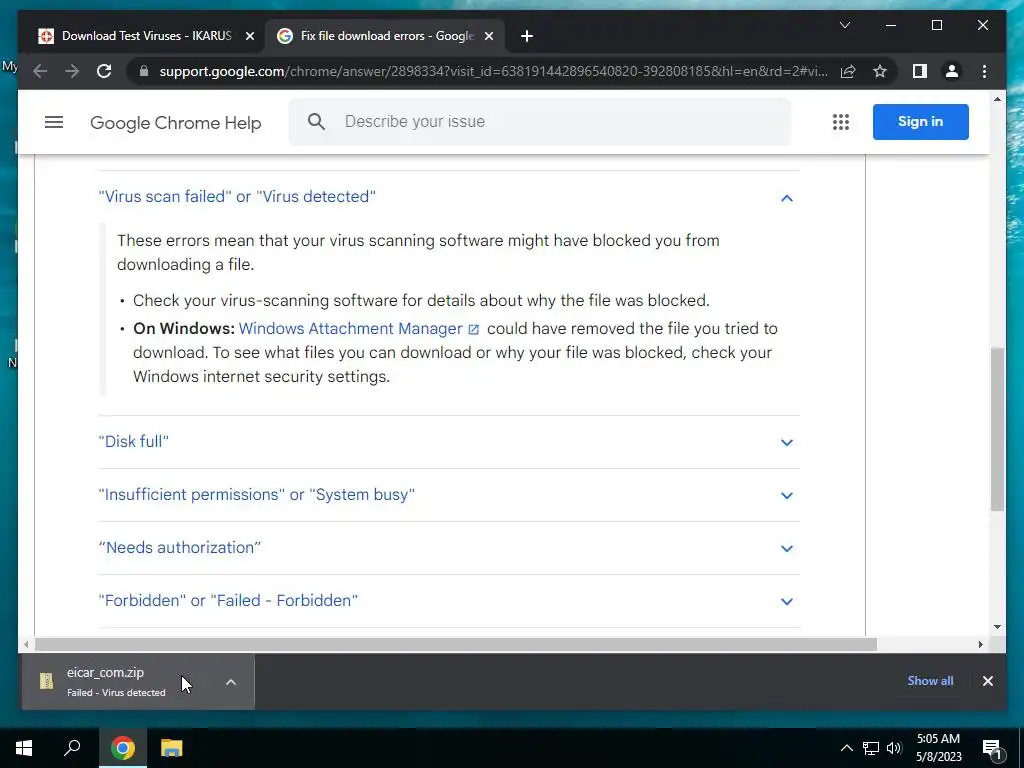Click Show all downloads
Image resolution: width=1024 pixels, height=768 pixels.
click(x=930, y=680)
